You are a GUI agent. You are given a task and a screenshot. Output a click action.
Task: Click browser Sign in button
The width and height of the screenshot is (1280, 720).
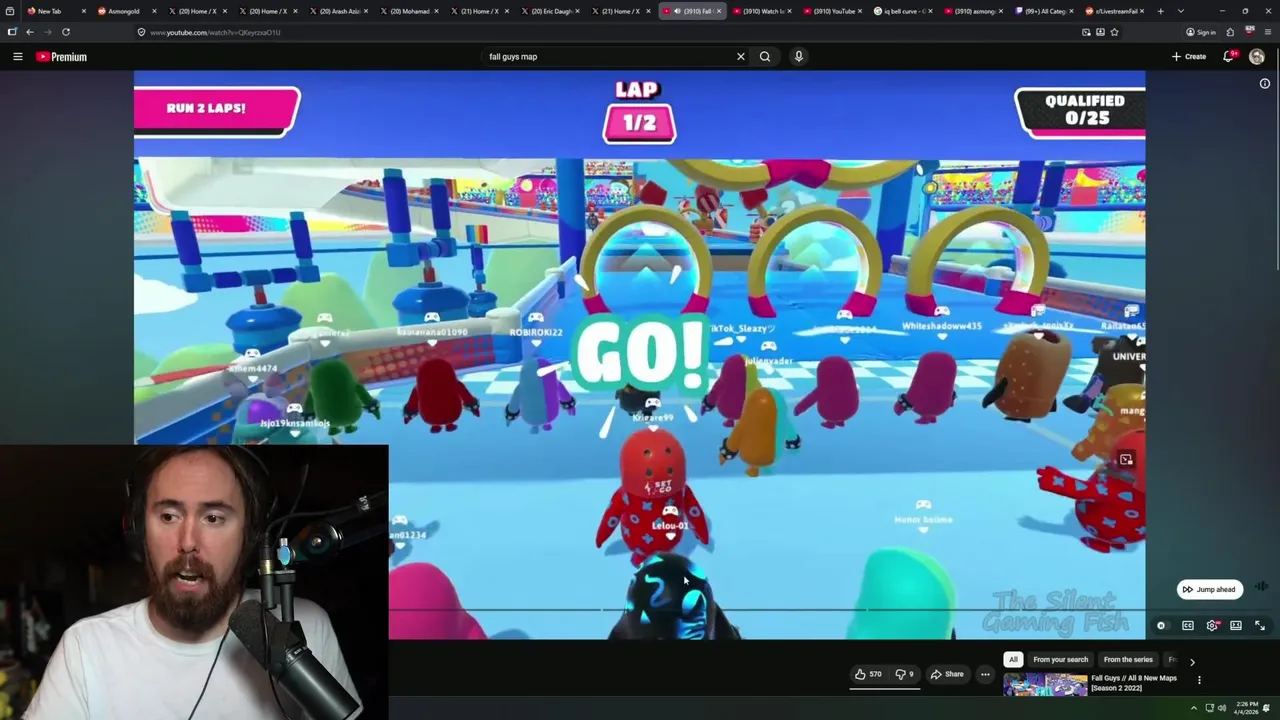pos(1201,32)
